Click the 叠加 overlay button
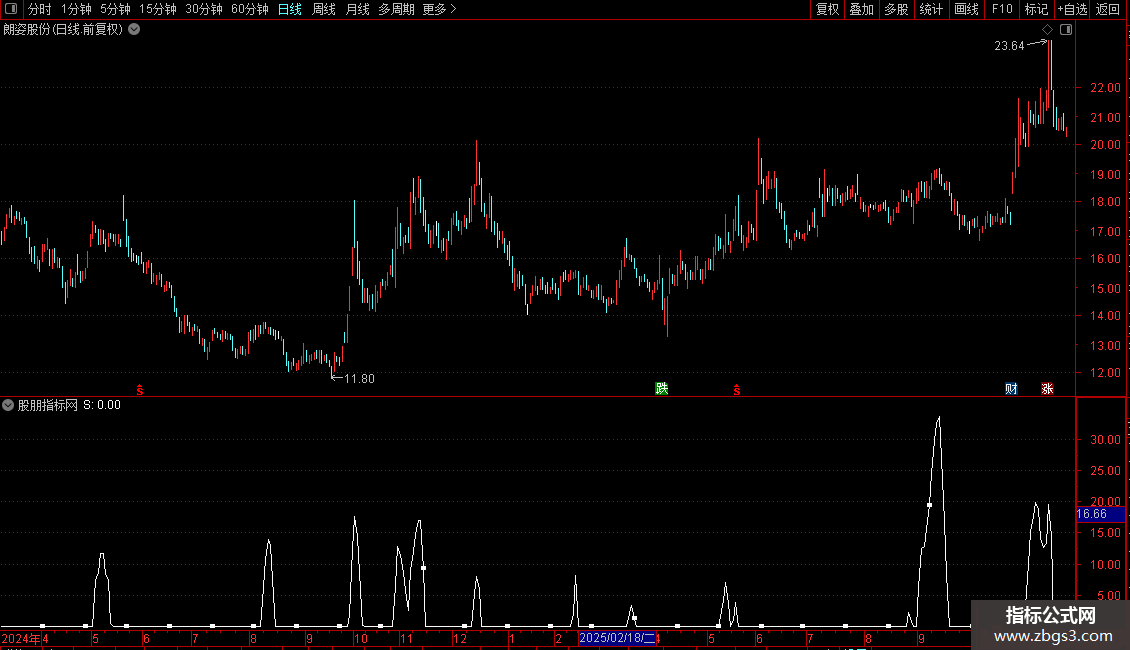Image resolution: width=1130 pixels, height=650 pixels. click(861, 9)
